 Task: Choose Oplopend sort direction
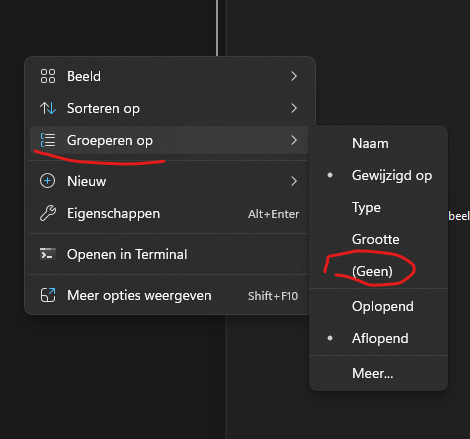click(x=378, y=306)
